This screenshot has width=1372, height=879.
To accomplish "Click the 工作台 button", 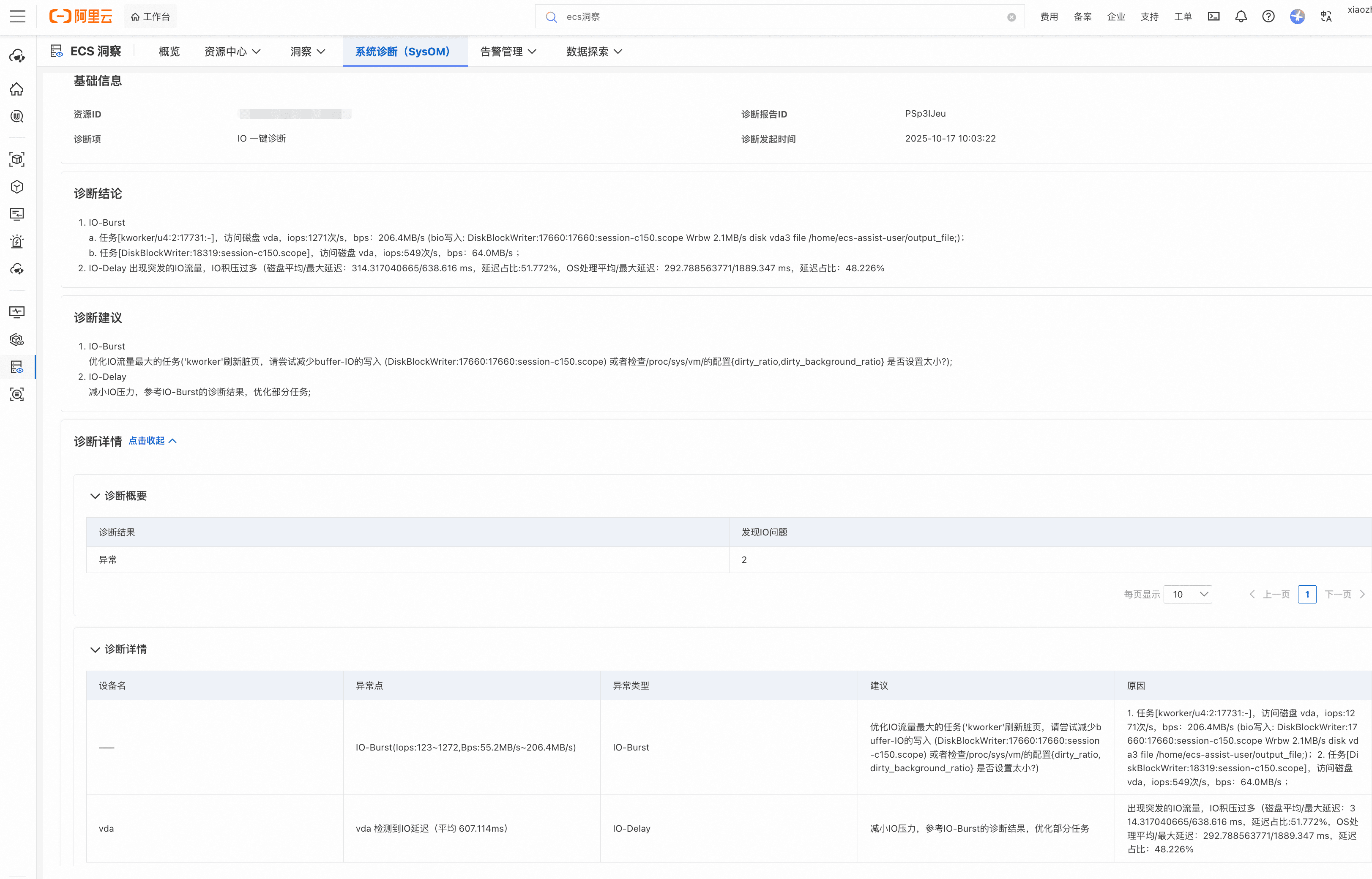I will [150, 16].
